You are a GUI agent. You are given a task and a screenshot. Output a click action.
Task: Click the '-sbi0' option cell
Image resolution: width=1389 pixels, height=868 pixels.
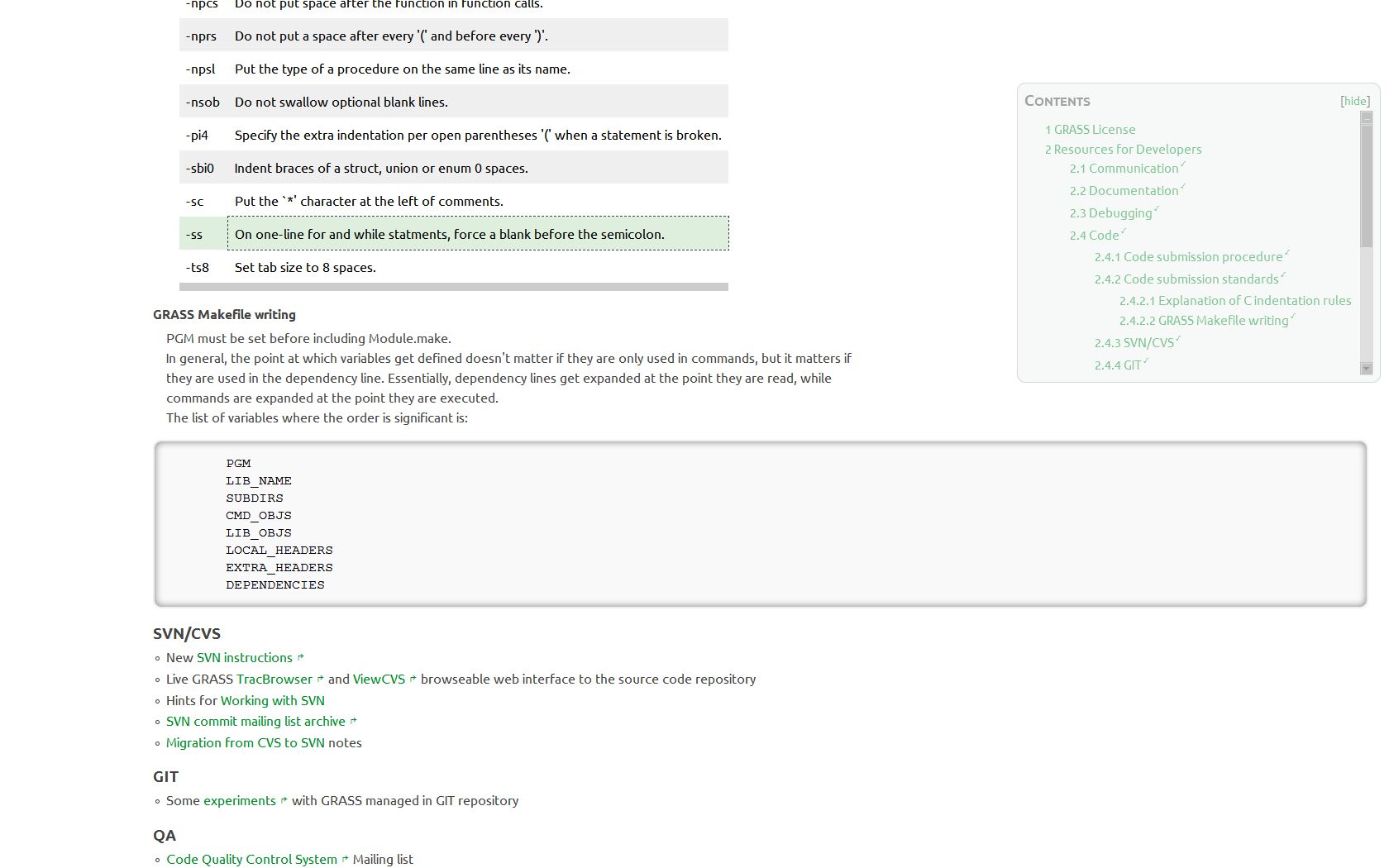pos(203,168)
